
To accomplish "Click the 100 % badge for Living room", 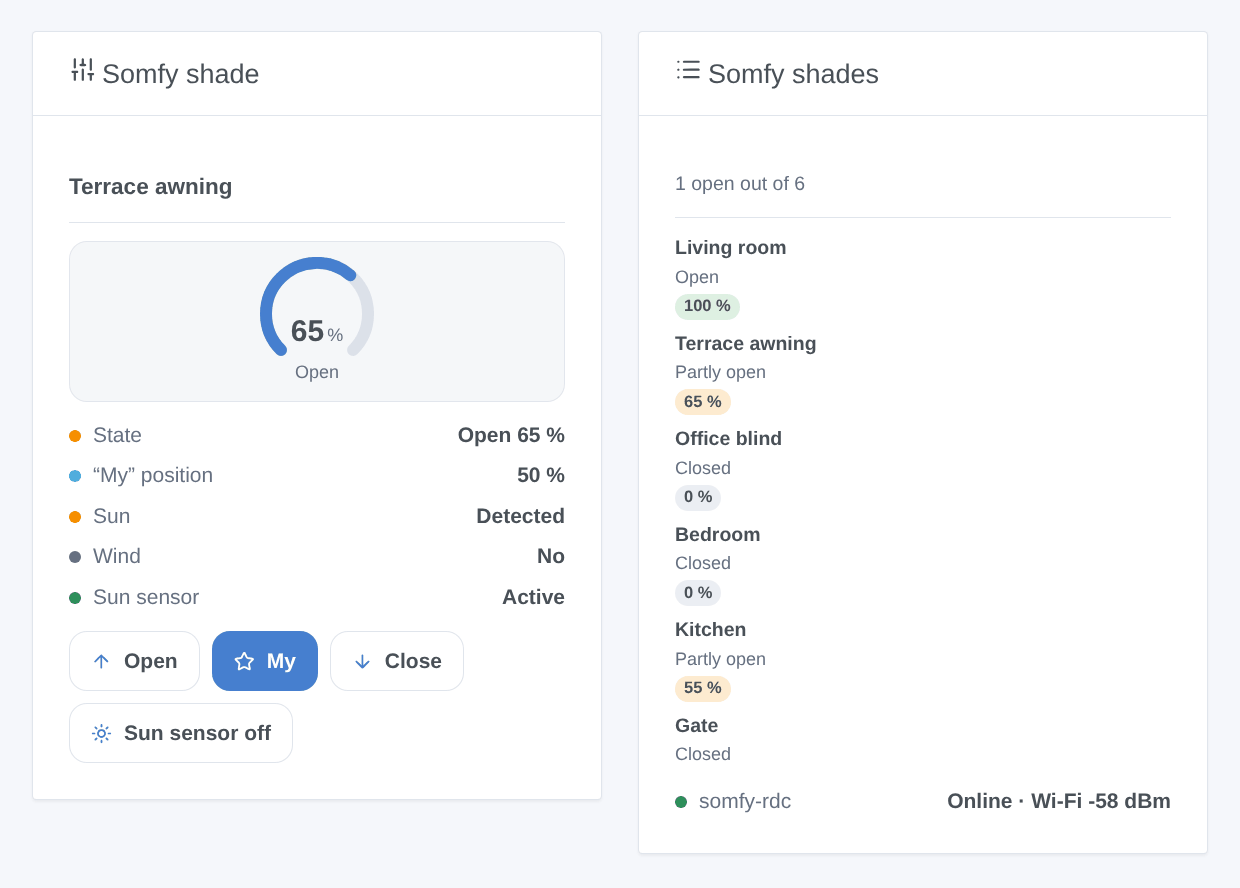I will coord(707,306).
